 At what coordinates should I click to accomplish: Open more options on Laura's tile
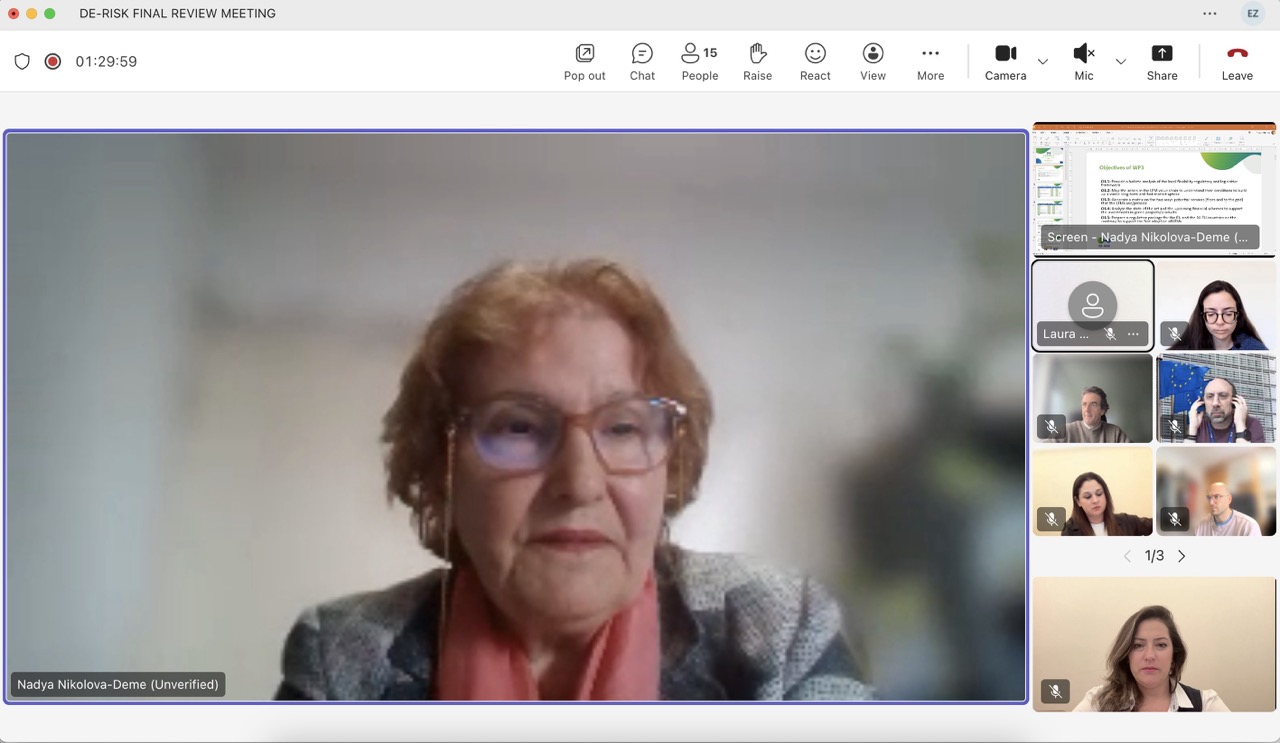coord(1133,334)
